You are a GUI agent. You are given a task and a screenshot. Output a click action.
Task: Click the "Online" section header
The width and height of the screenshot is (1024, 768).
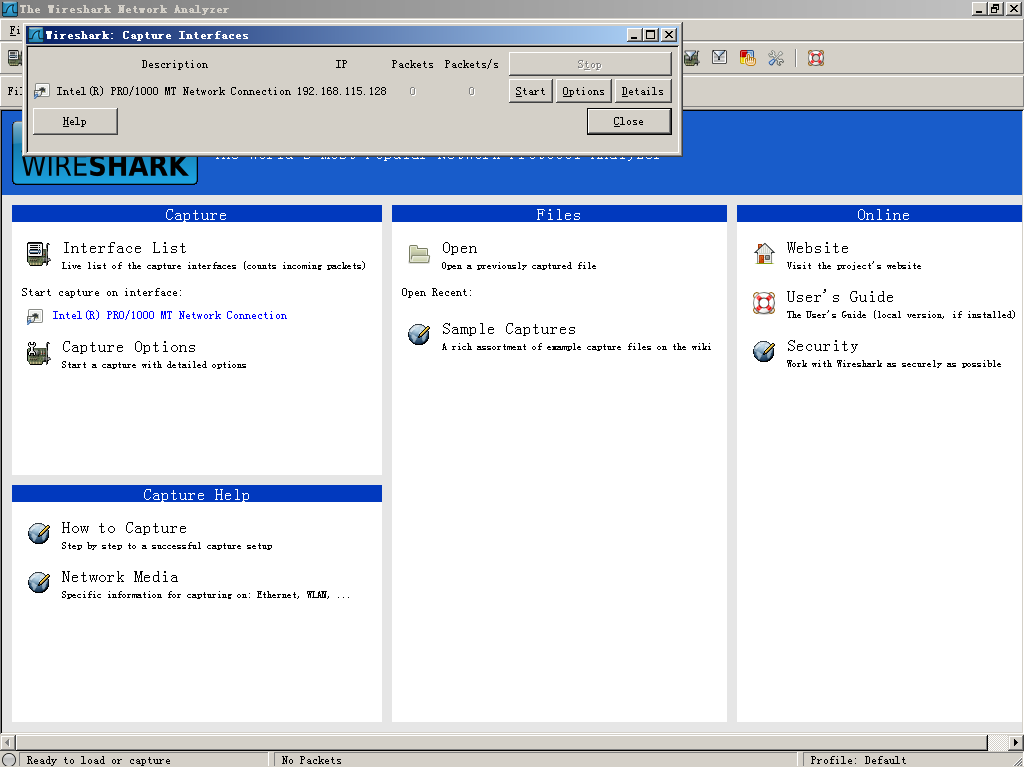[x=880, y=214]
